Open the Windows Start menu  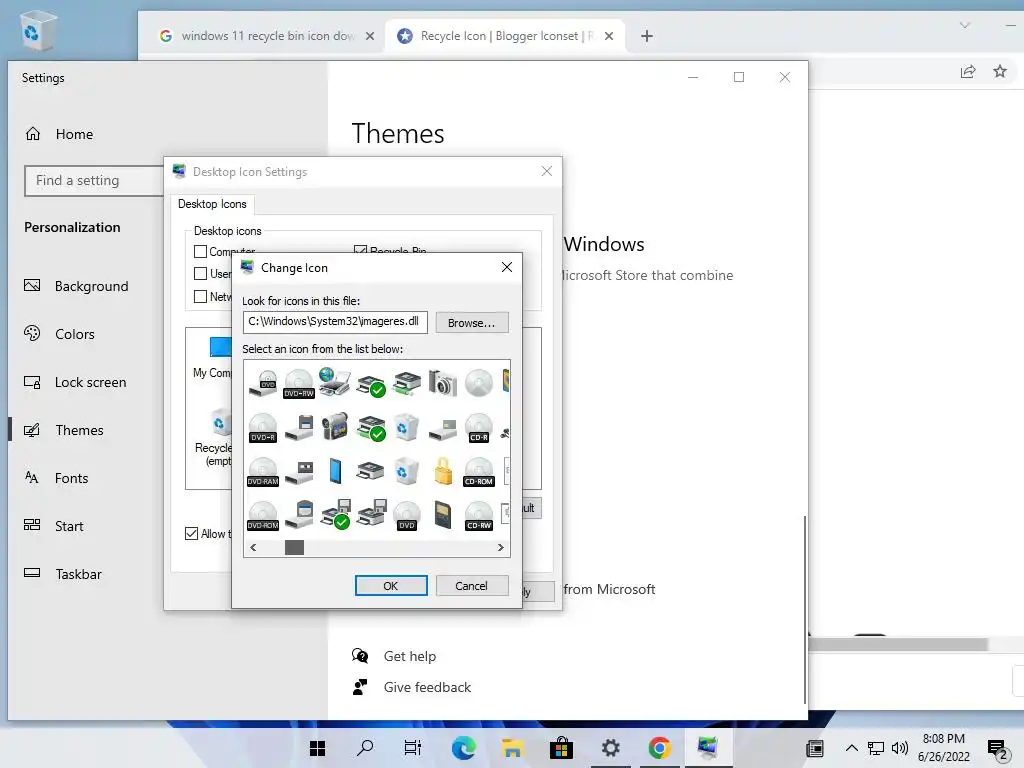317,748
